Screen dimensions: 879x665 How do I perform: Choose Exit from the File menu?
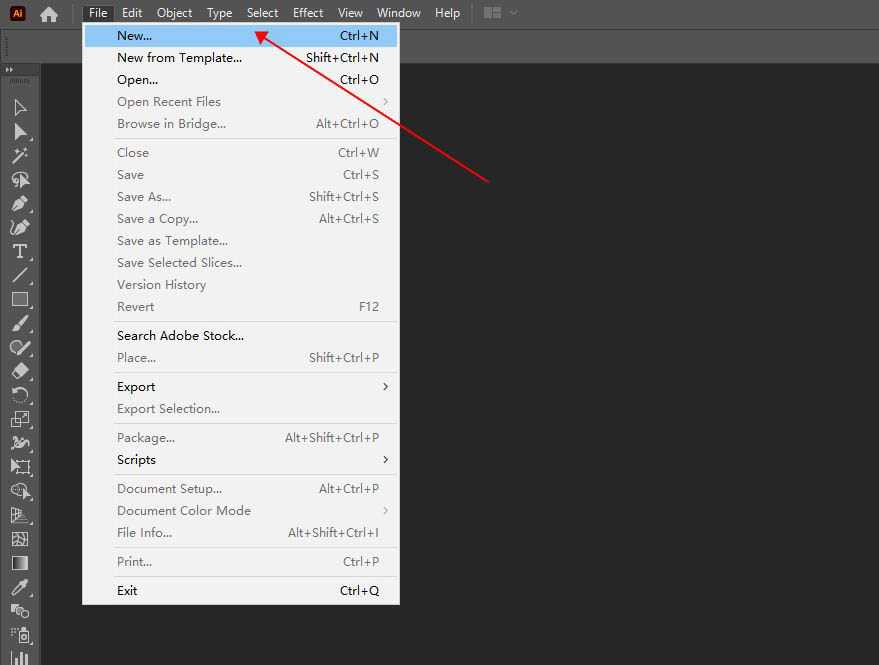(x=127, y=591)
